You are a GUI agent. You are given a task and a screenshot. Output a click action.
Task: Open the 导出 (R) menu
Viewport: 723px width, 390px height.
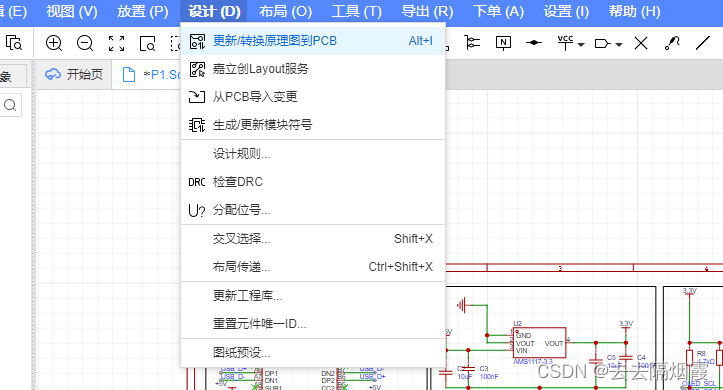427,11
